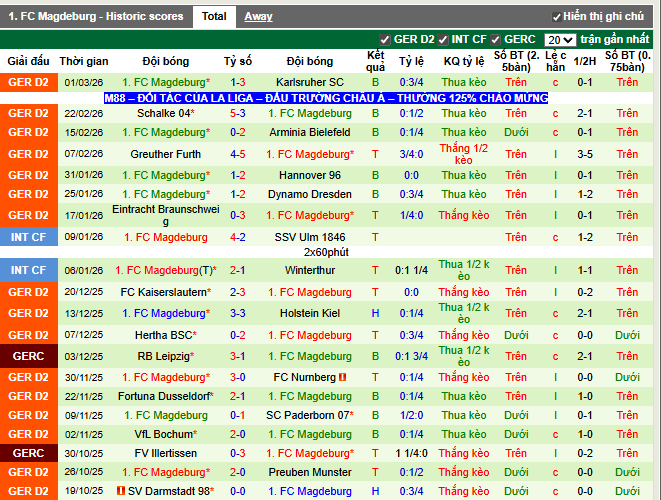Click the Thắng 1/2 kèo result cell
The image size is (661, 500).
[464, 154]
